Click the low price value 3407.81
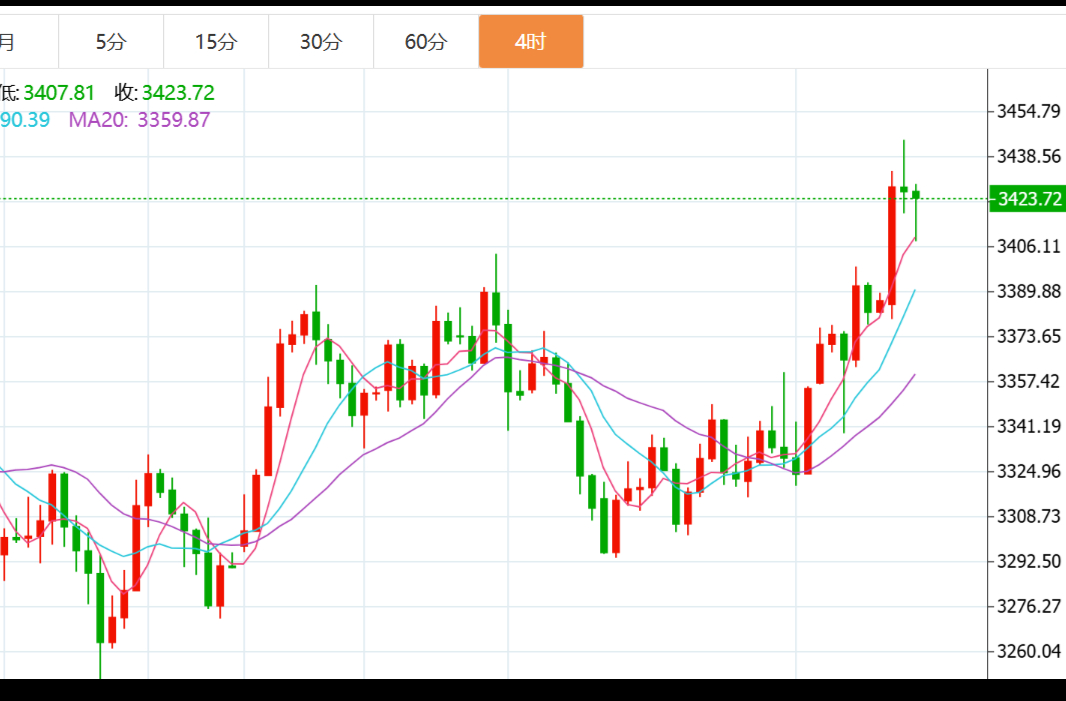1066x701 pixels. pos(59,92)
